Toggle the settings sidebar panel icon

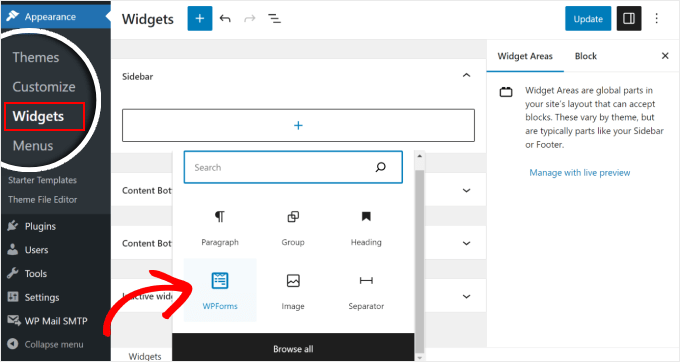pos(629,19)
